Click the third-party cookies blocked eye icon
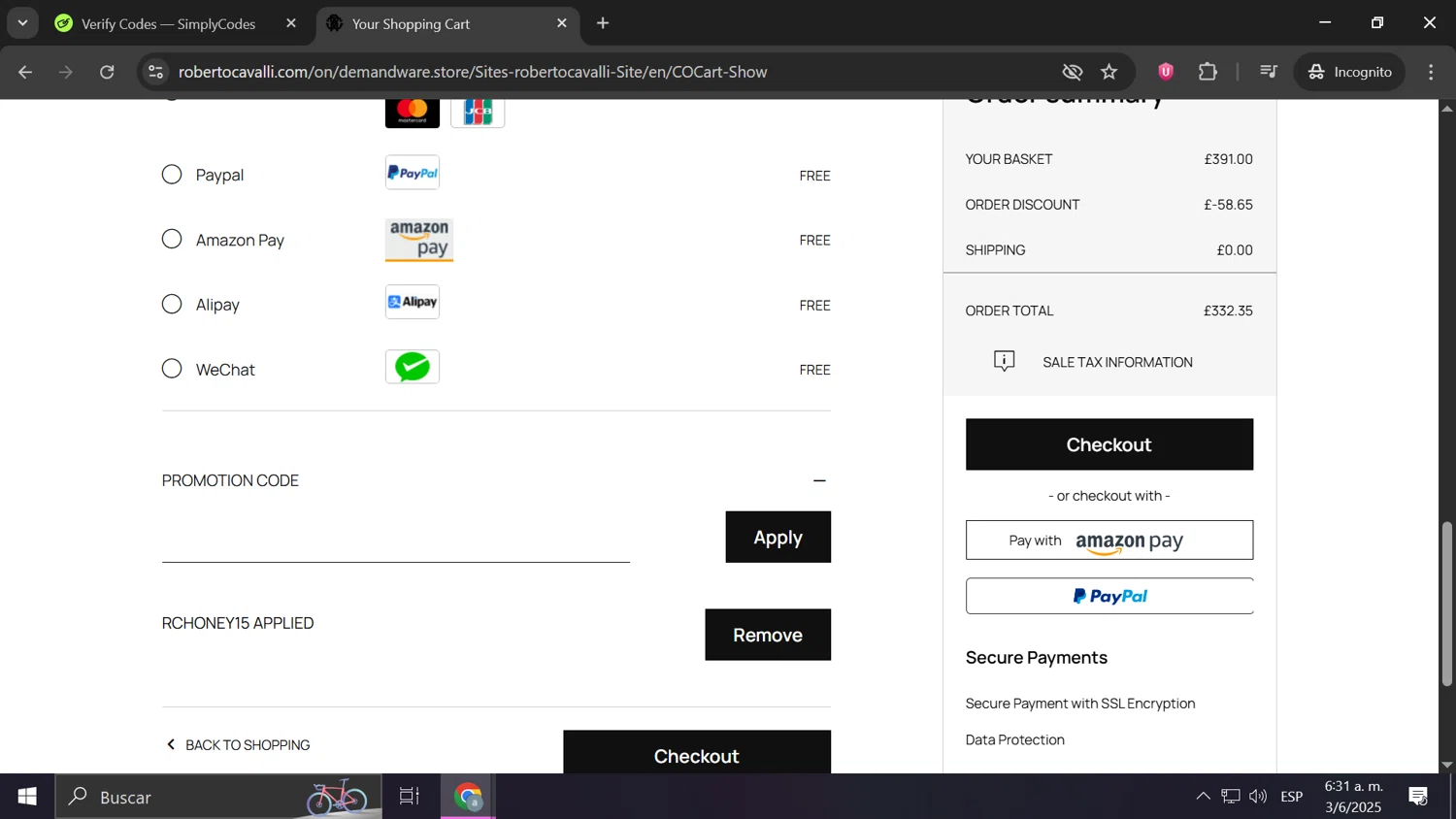Viewport: 1456px width, 819px height. (x=1072, y=72)
